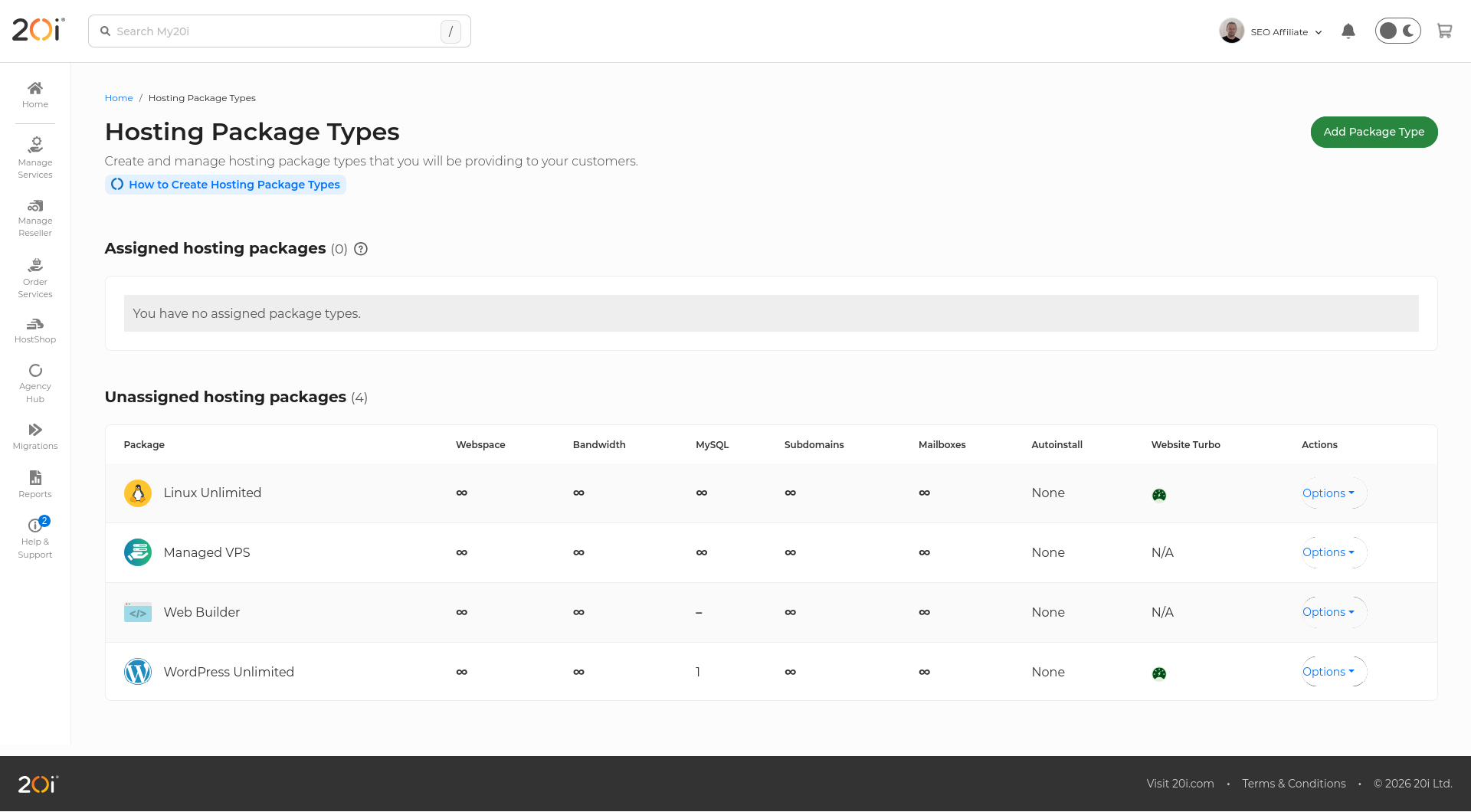Focus the Search My20i field
The width and height of the screenshot is (1471, 812).
pos(279,31)
